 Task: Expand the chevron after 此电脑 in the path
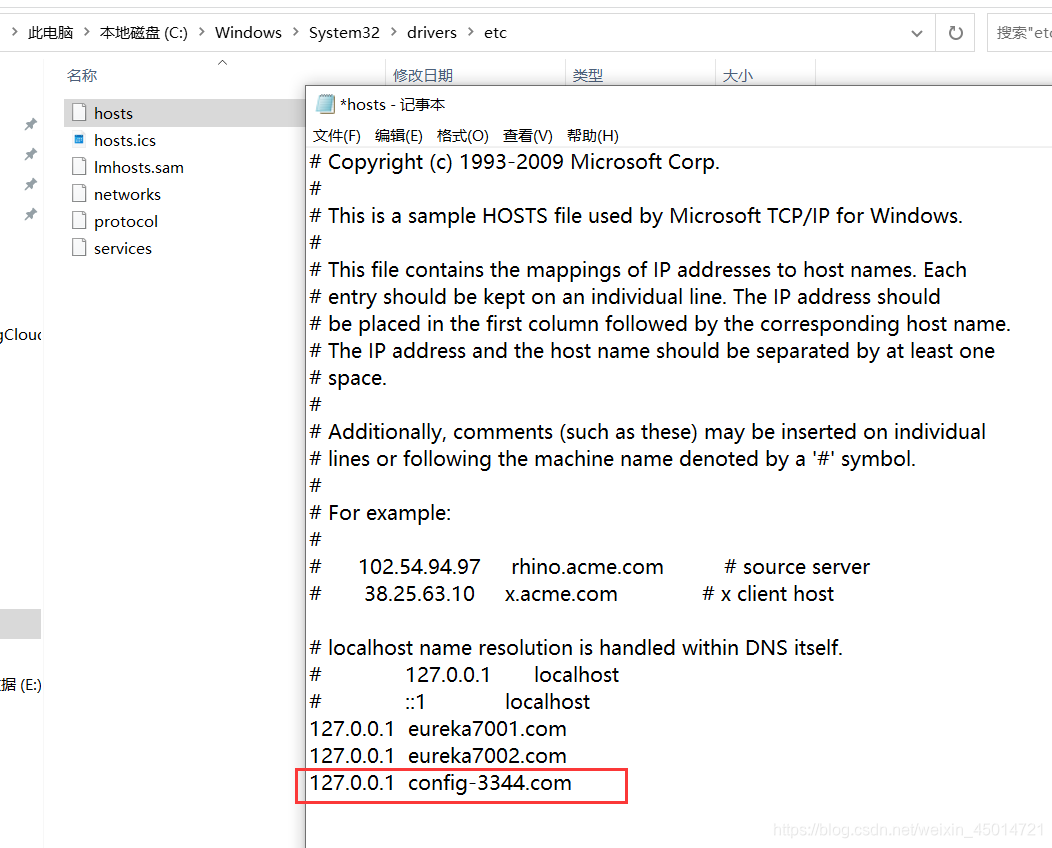tap(87, 32)
